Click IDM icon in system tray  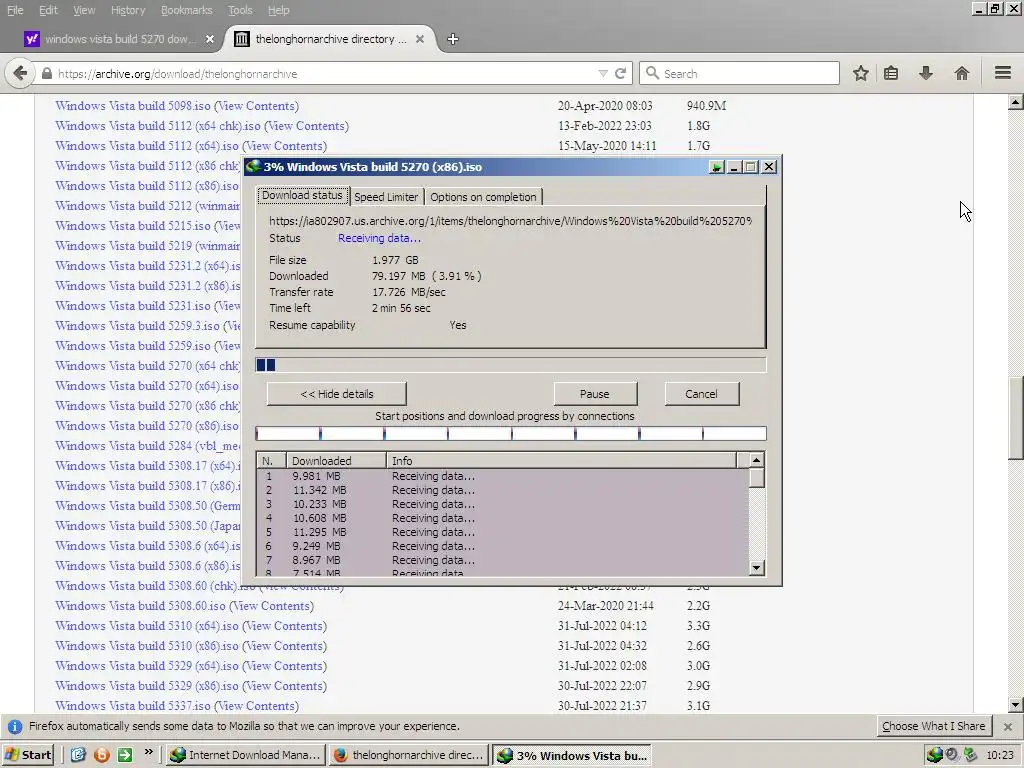[x=935, y=755]
